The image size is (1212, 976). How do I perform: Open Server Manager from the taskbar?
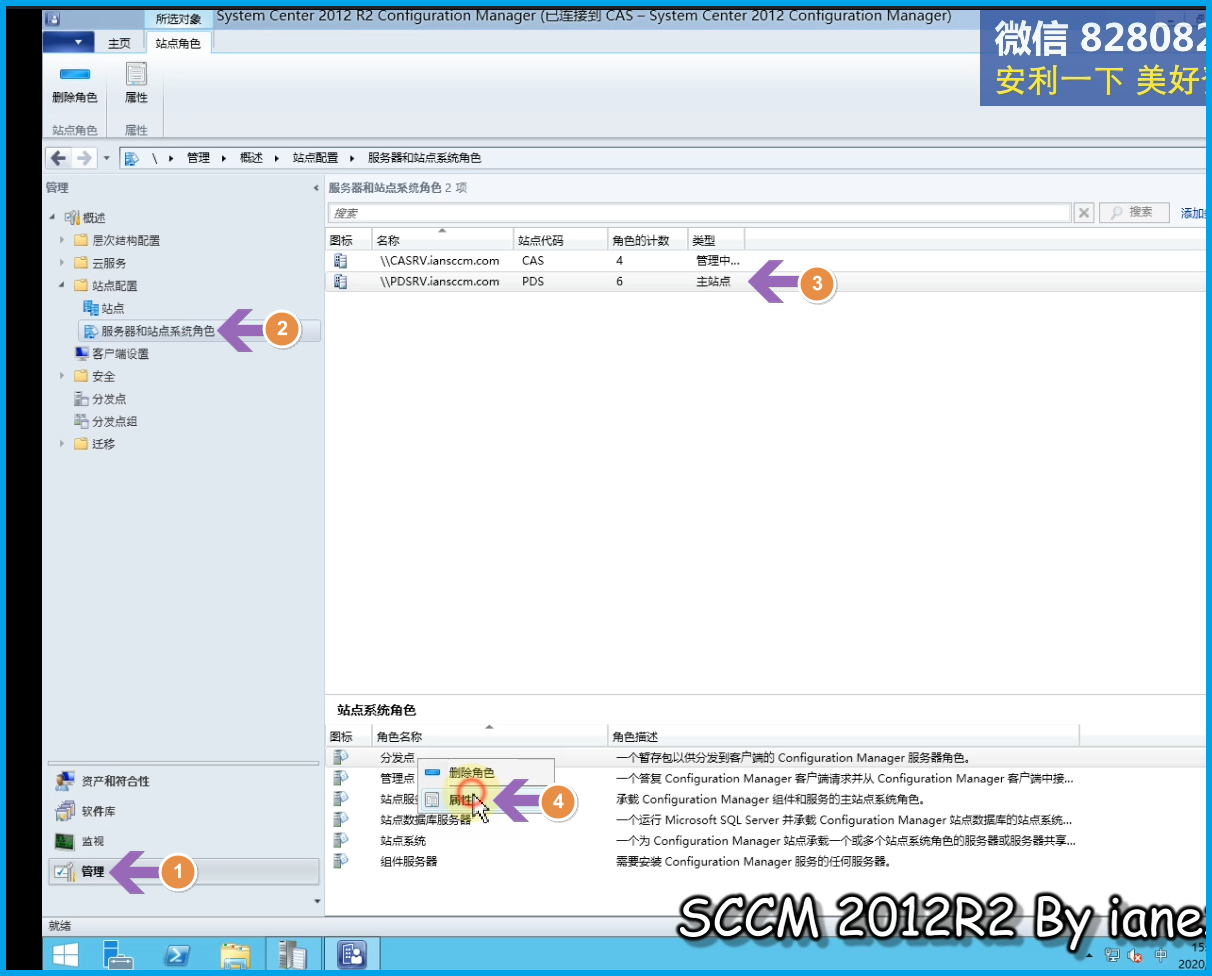(119, 955)
